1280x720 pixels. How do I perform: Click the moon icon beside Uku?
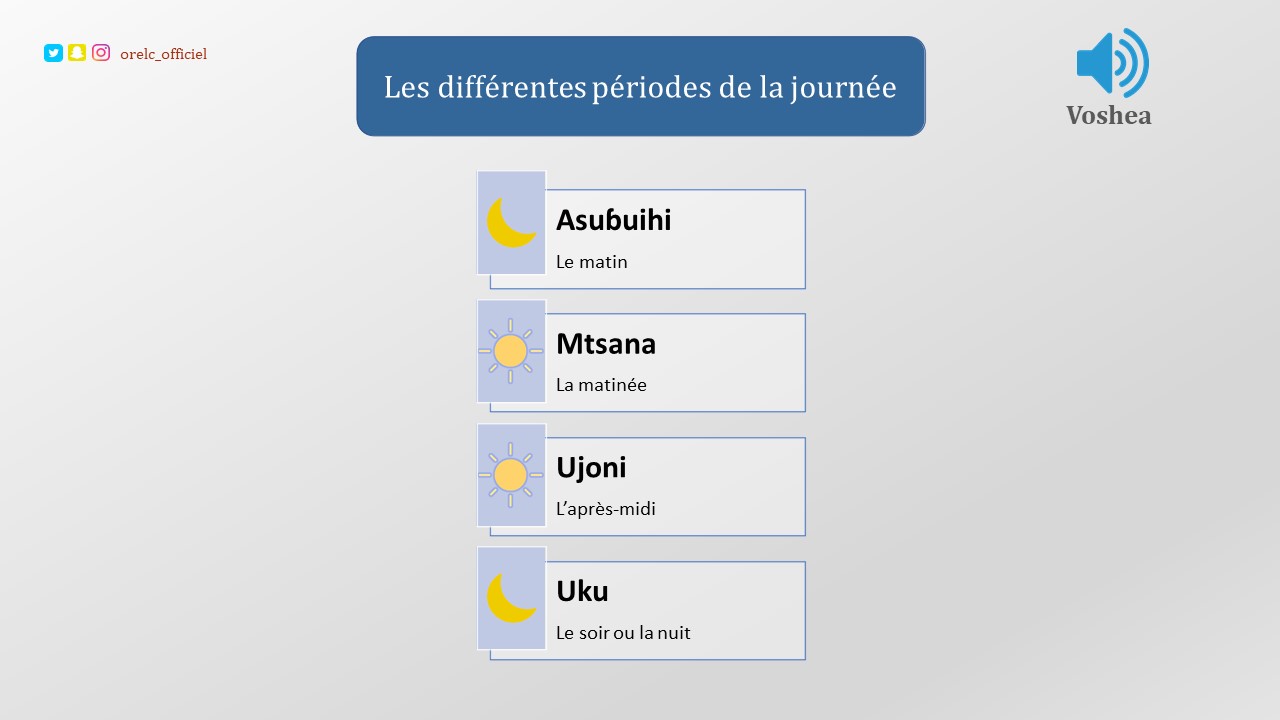pos(511,598)
